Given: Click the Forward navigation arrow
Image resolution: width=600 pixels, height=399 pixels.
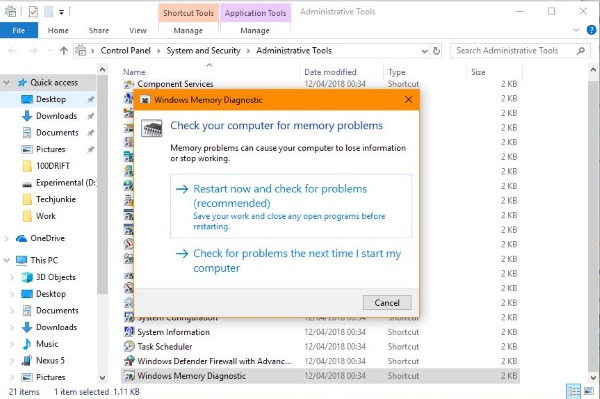Looking at the screenshot, I should tap(33, 50).
